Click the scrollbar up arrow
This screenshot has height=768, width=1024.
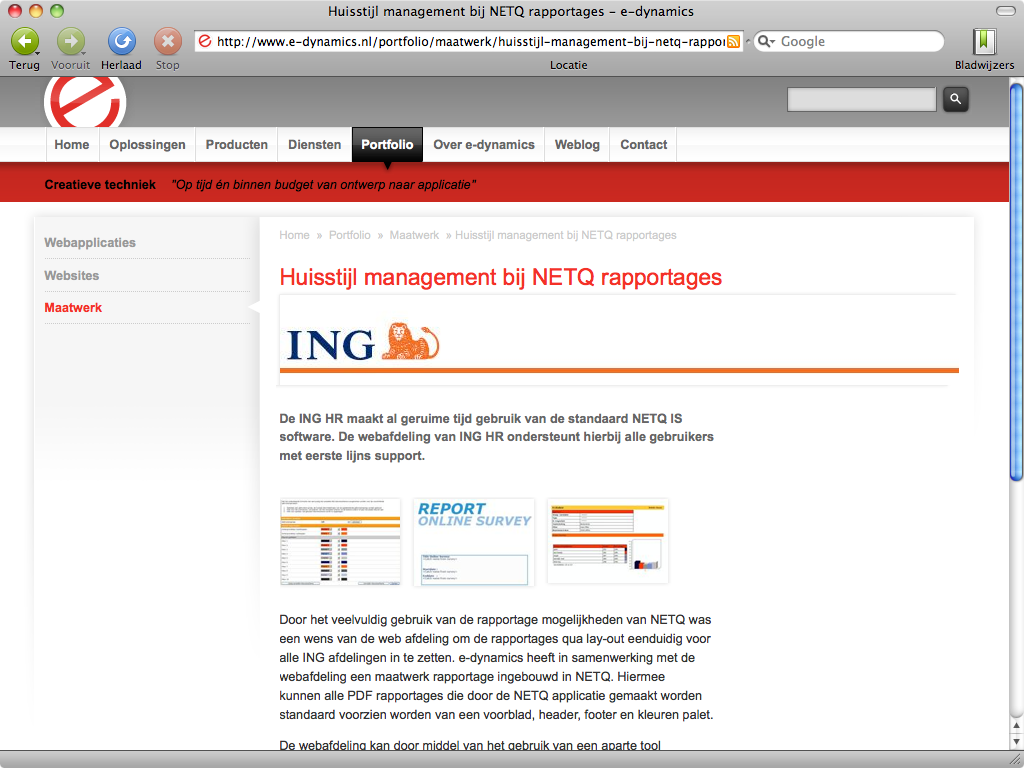pyautogui.click(x=1016, y=726)
